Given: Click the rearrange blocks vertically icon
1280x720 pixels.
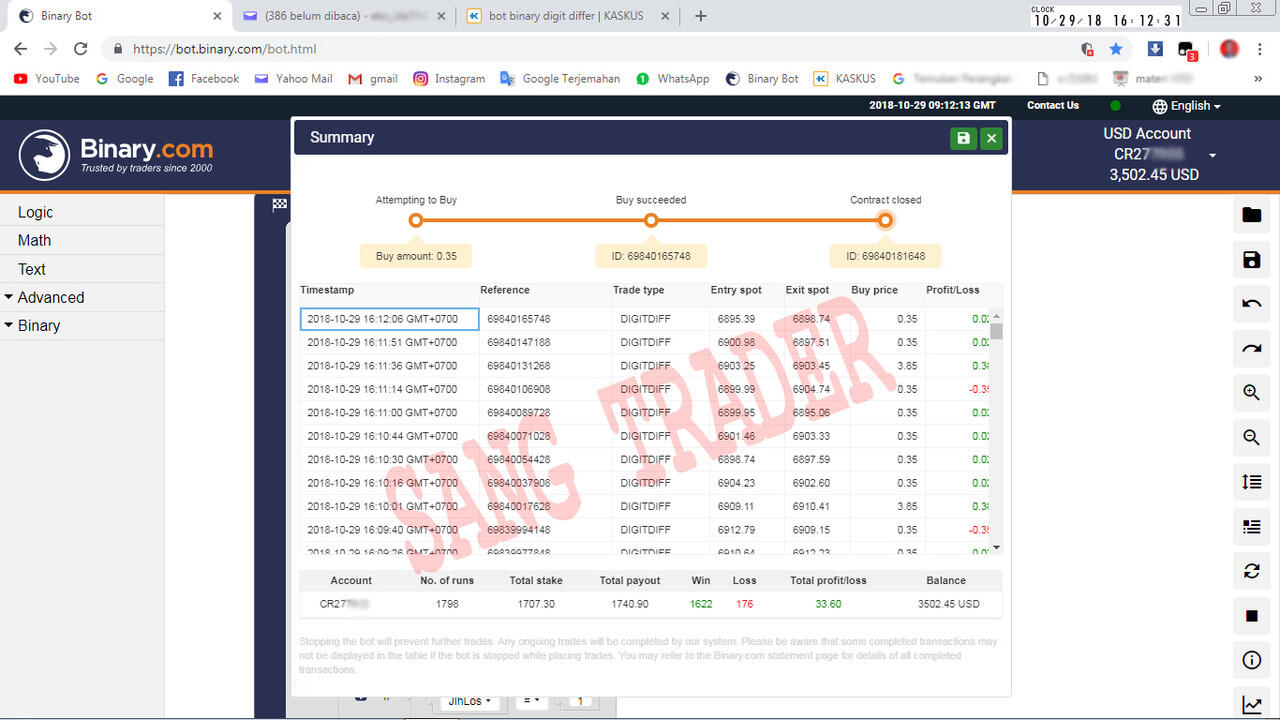Looking at the screenshot, I should coord(1251,482).
